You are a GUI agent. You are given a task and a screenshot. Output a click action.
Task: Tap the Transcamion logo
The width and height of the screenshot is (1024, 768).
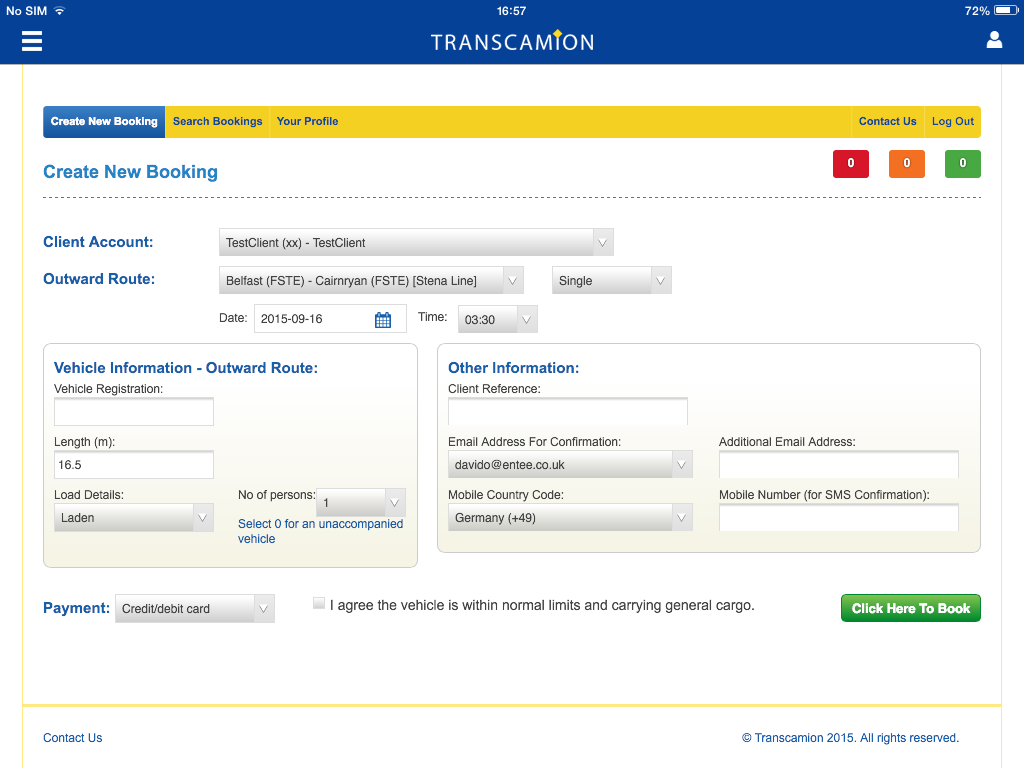click(x=513, y=41)
